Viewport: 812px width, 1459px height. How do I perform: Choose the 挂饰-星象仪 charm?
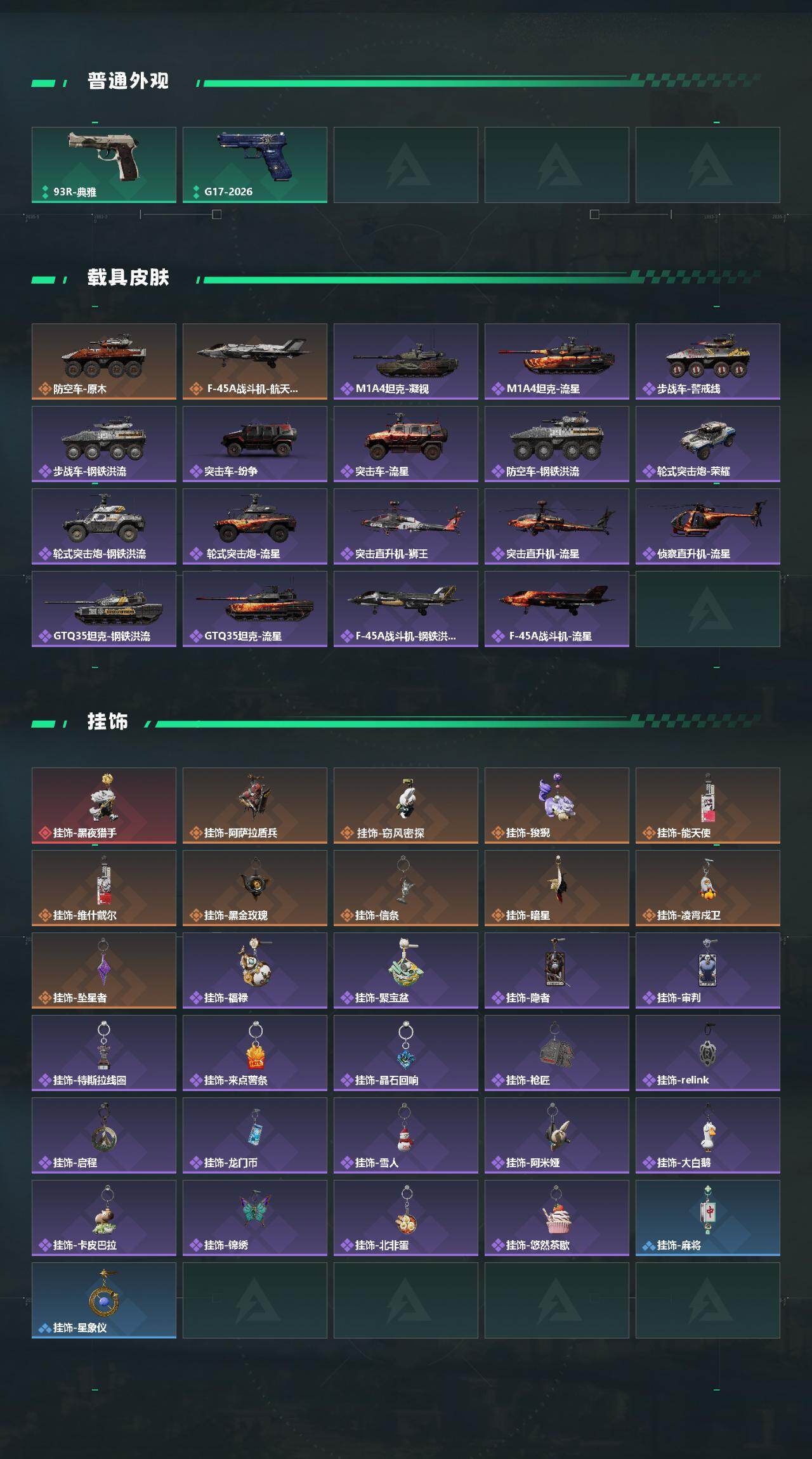[104, 1300]
